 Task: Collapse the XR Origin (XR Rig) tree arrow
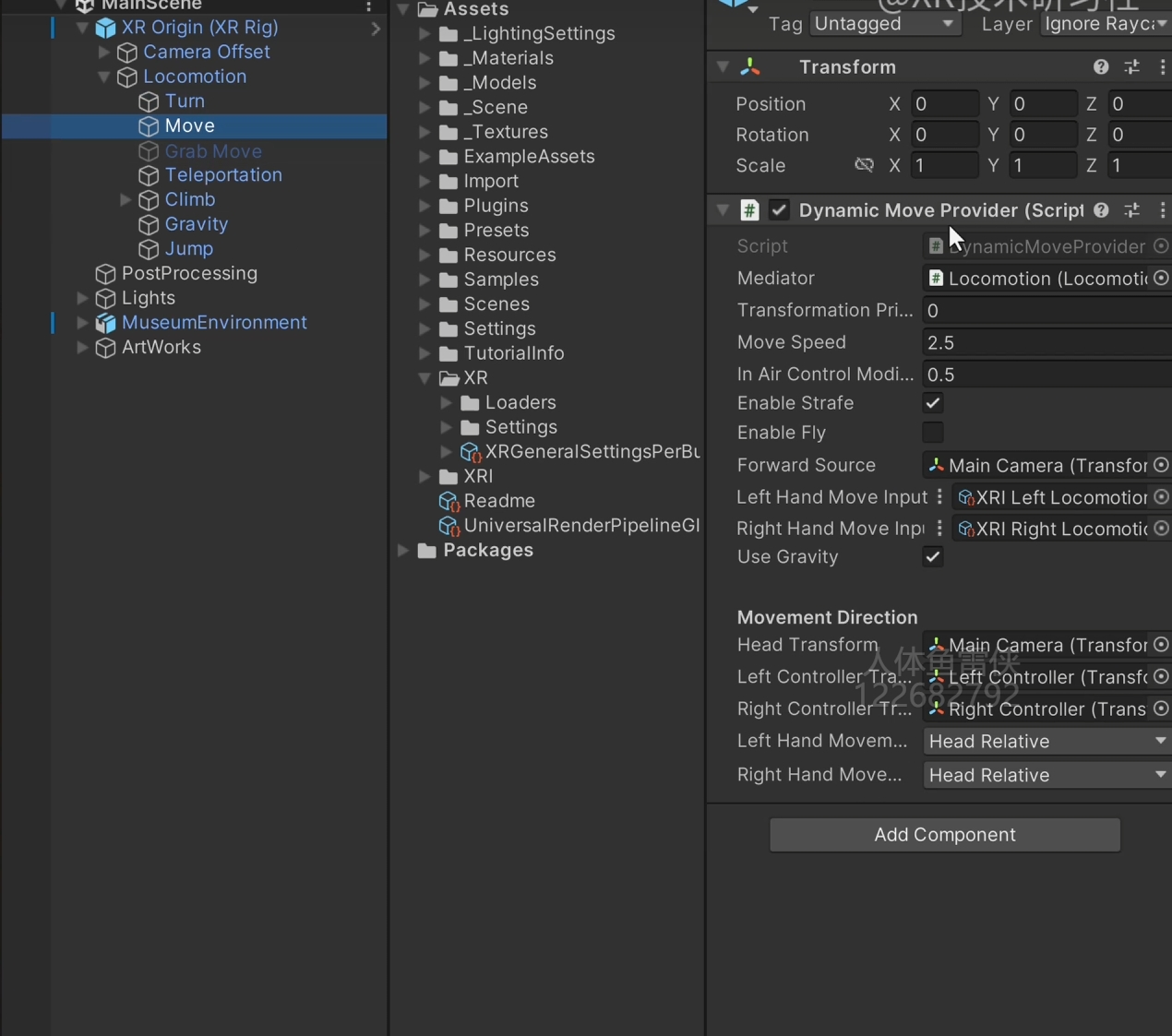point(83,28)
